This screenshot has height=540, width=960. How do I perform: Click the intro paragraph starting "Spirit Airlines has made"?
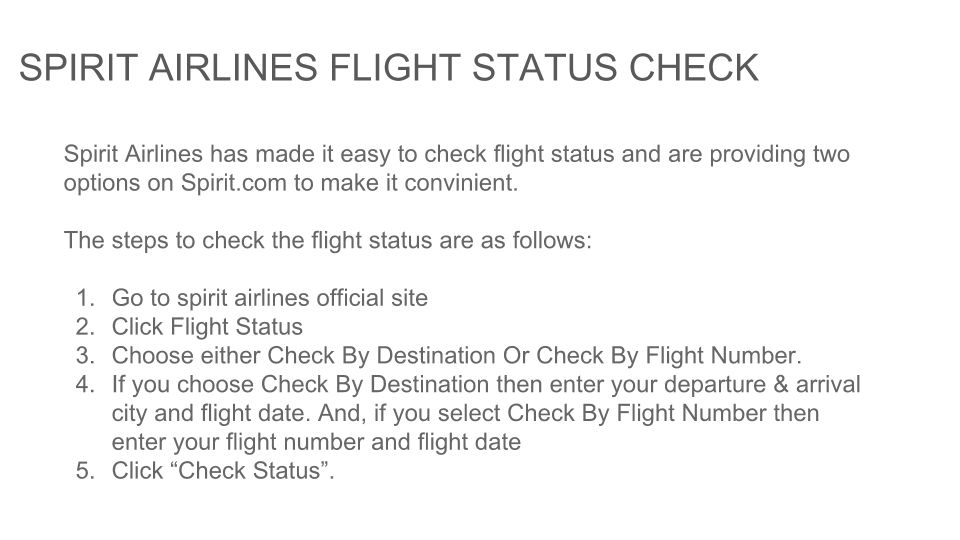click(456, 155)
